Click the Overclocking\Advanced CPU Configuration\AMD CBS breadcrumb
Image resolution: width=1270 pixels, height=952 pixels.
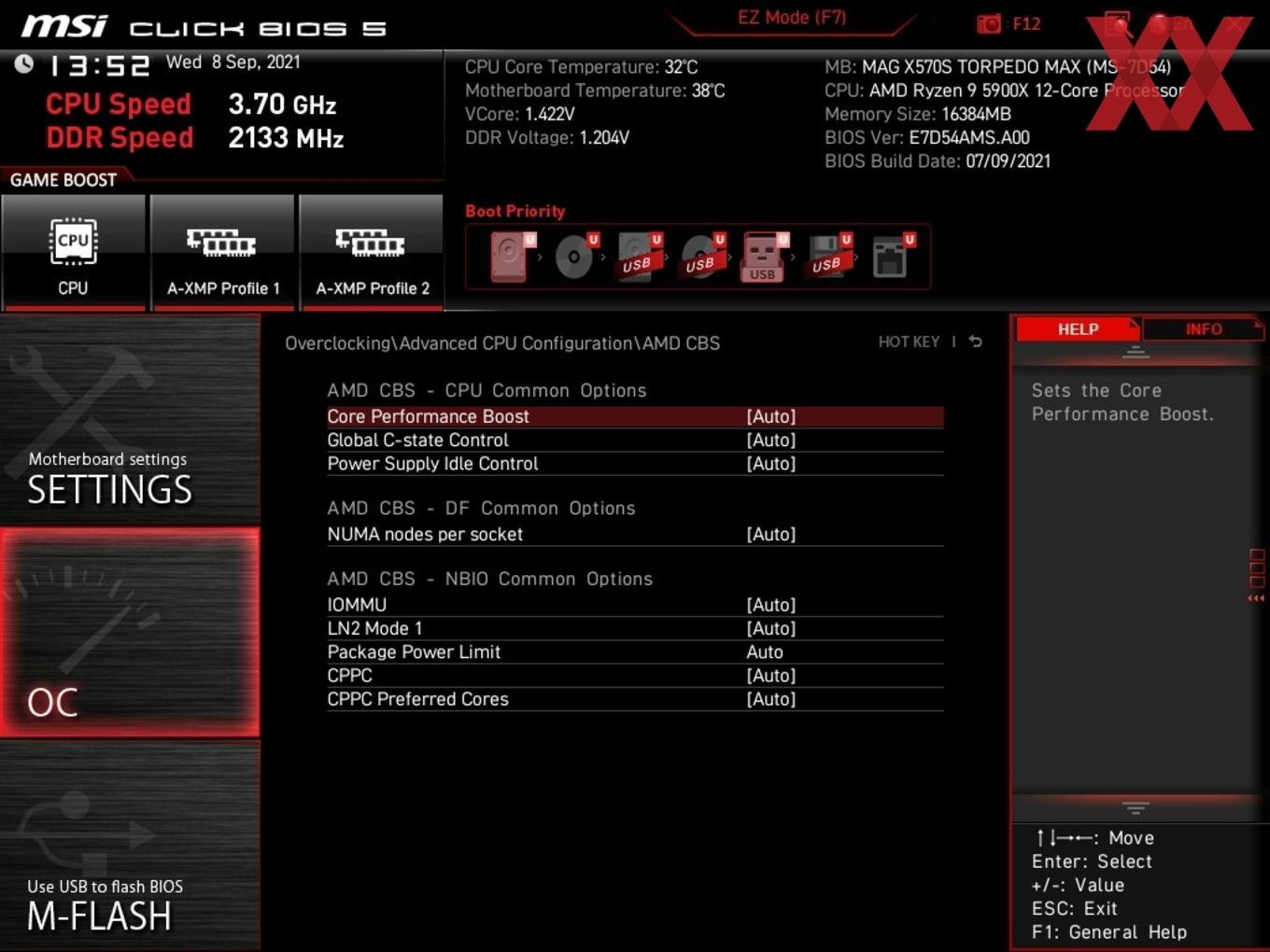[x=502, y=343]
